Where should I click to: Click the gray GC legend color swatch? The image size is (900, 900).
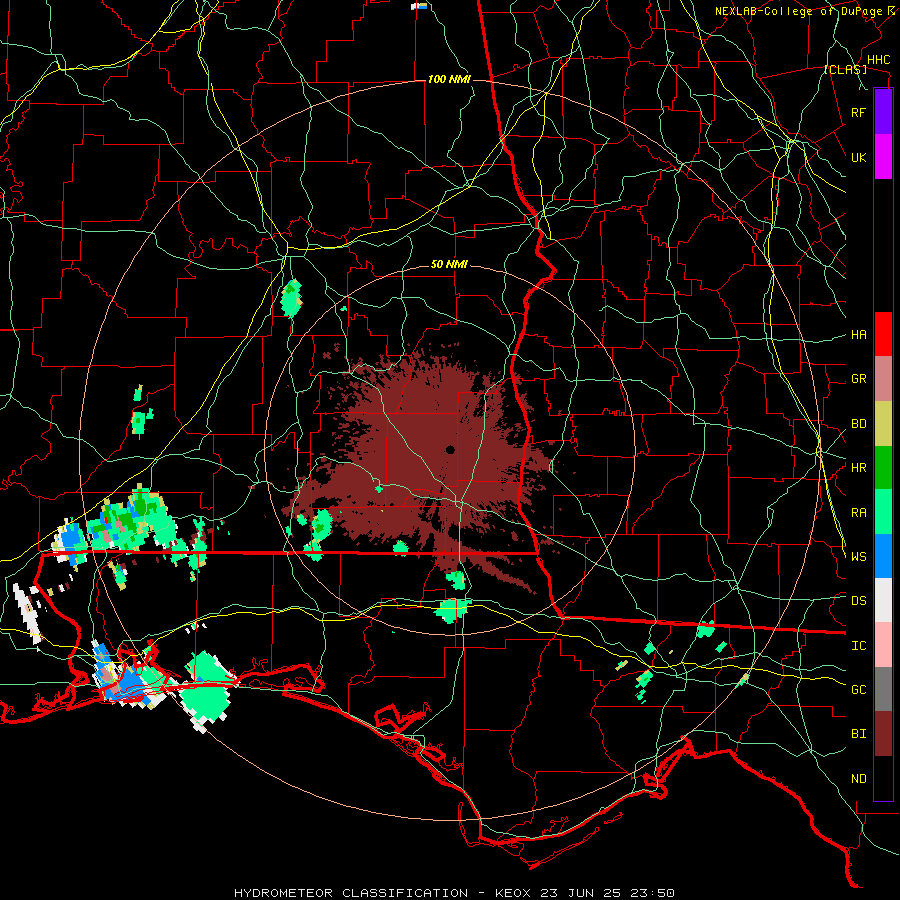[883, 689]
